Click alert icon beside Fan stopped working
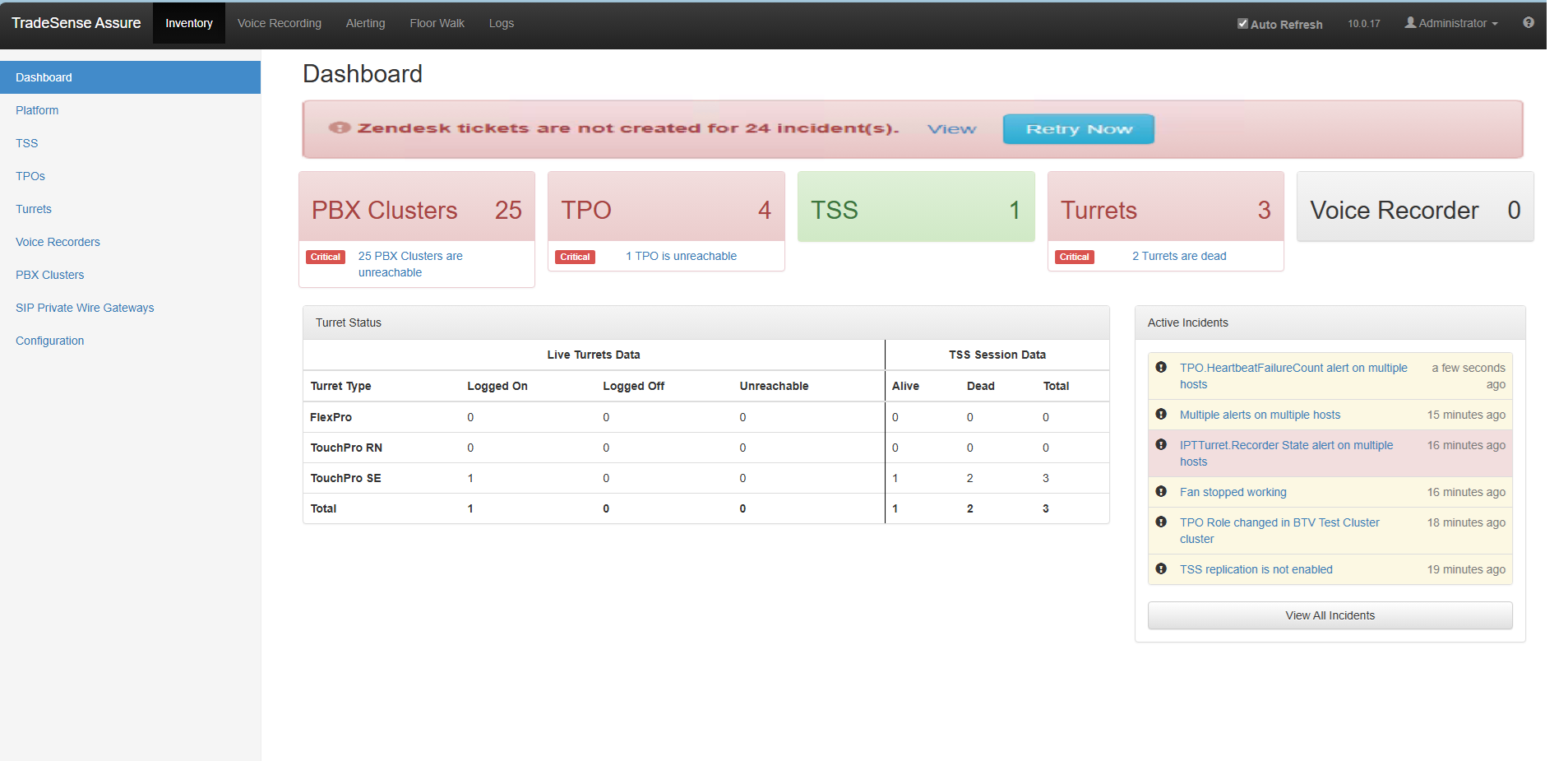1568x761 pixels. coord(1161,491)
